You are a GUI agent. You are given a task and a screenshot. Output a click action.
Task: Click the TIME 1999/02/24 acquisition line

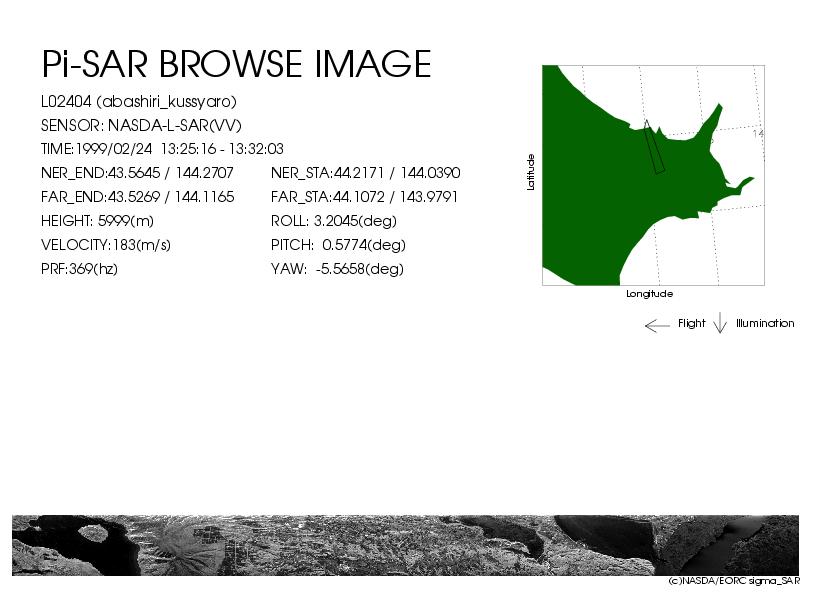tap(162, 149)
